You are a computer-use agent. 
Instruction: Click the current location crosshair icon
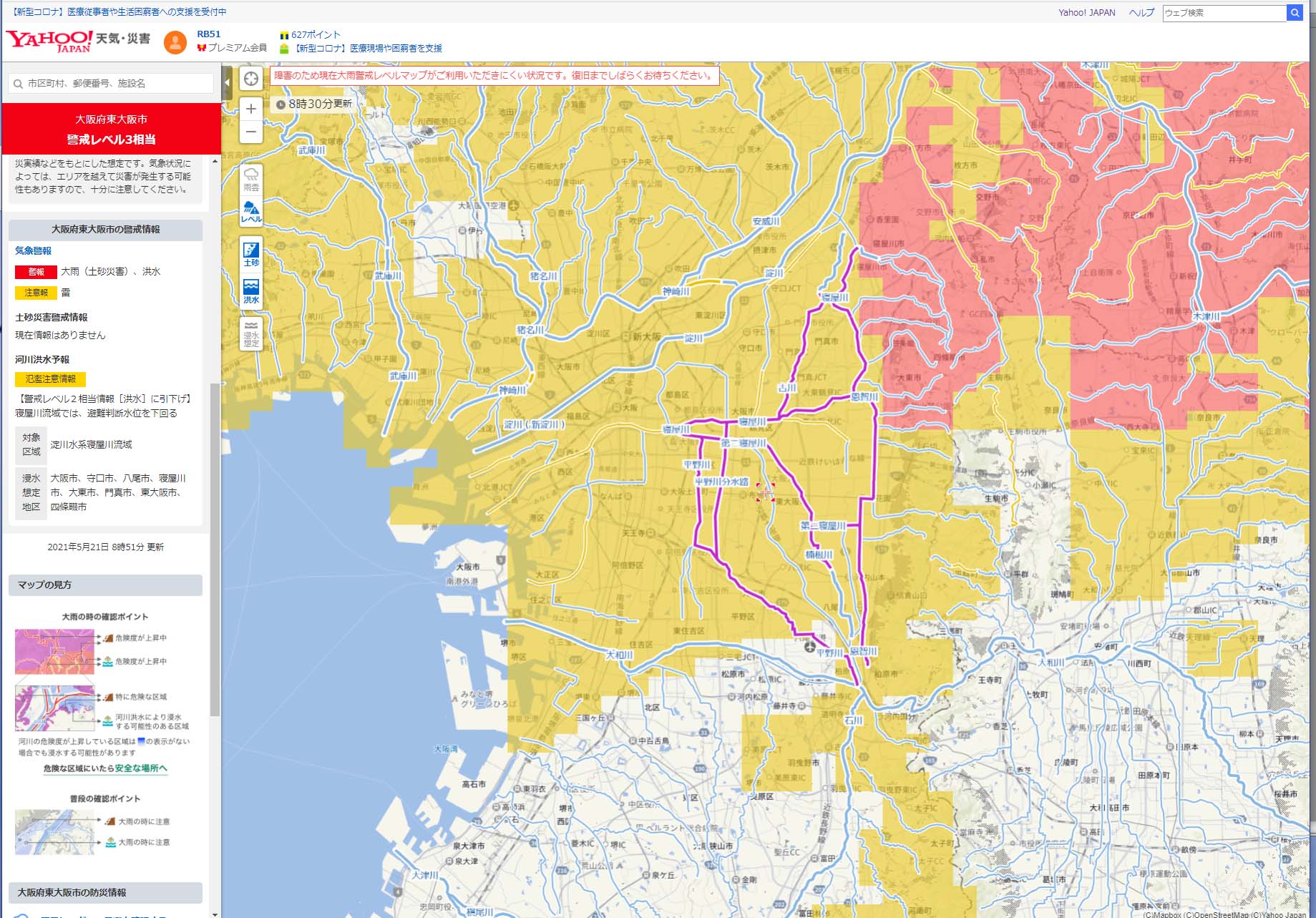[x=250, y=79]
